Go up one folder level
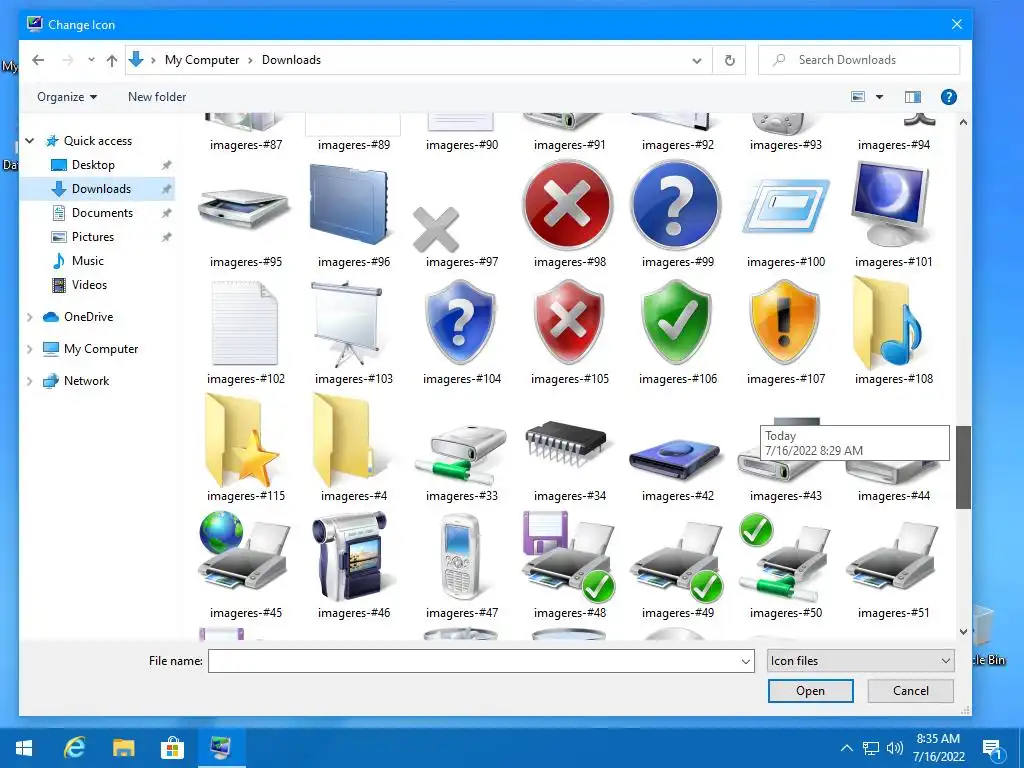1024x768 pixels. 112,60
